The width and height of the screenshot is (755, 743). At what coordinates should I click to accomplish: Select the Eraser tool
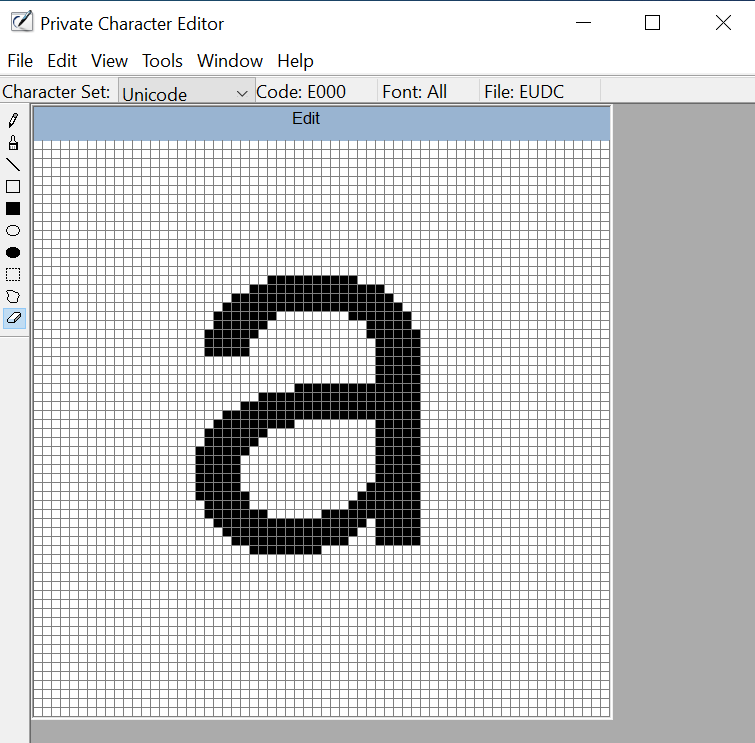[14, 318]
